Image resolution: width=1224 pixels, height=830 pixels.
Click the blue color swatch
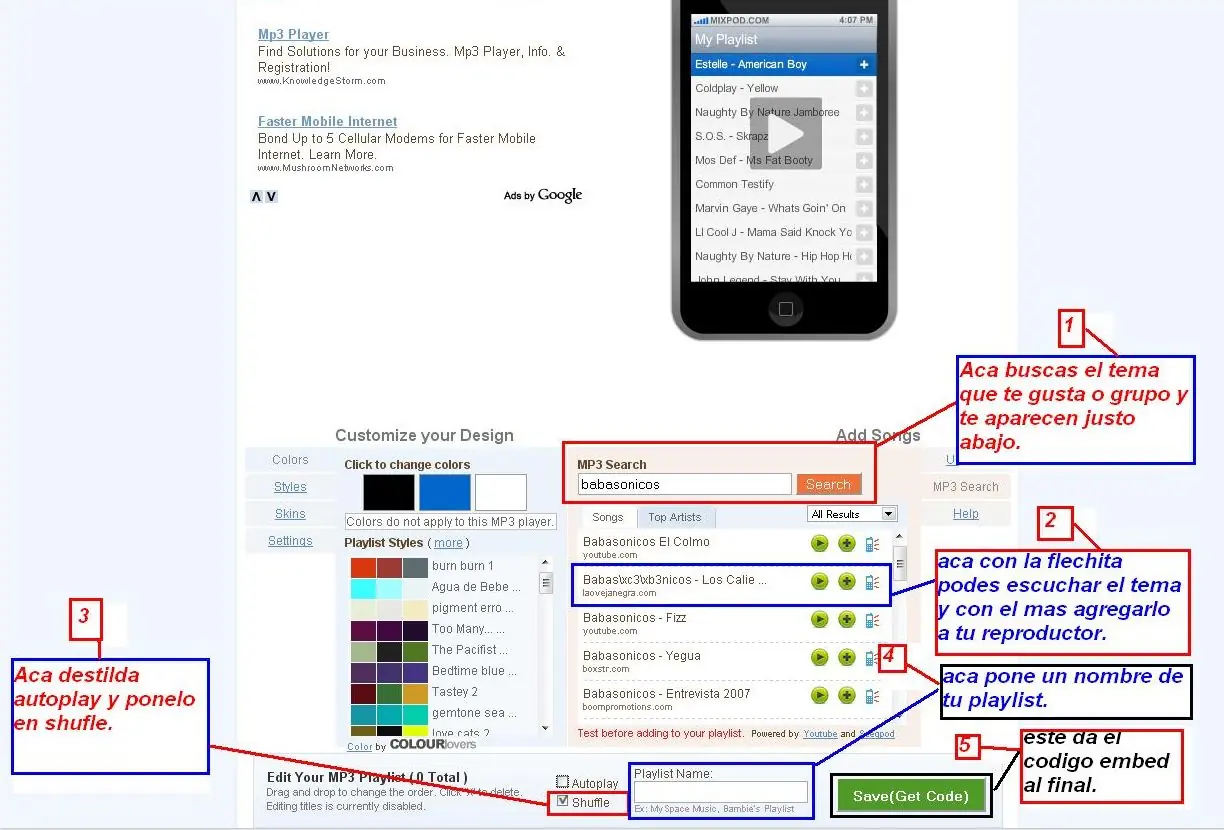[x=444, y=493]
